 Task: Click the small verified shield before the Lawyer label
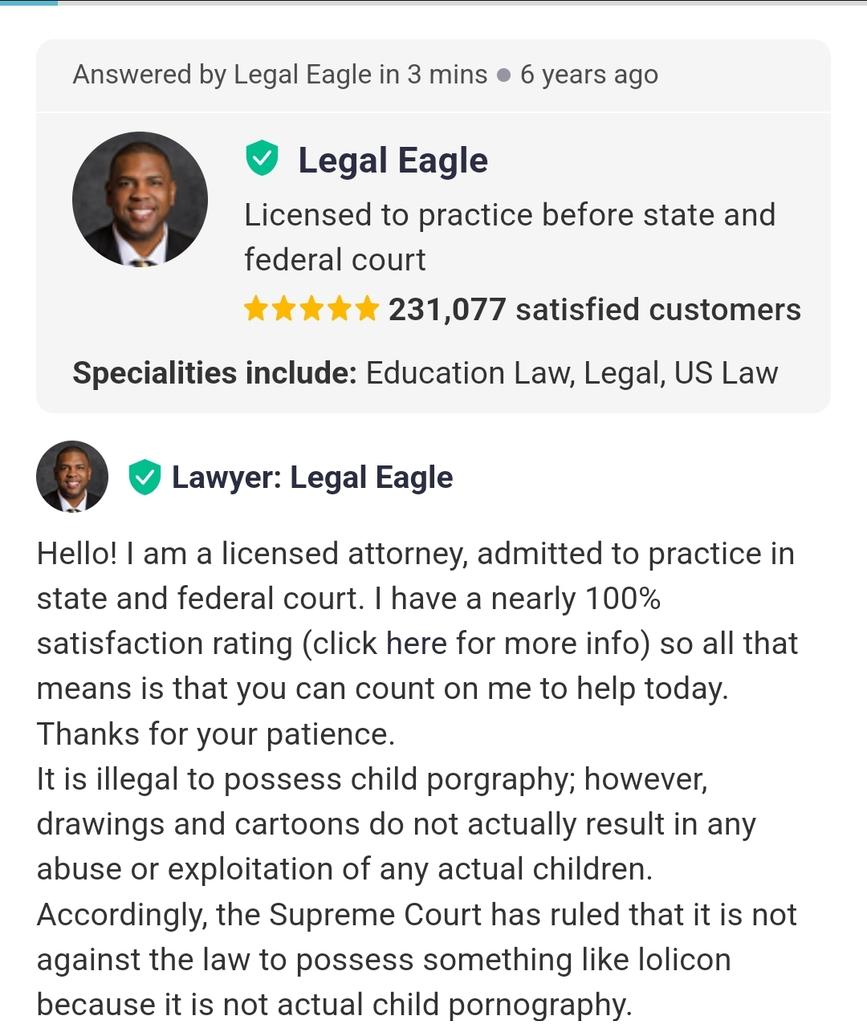(145, 478)
